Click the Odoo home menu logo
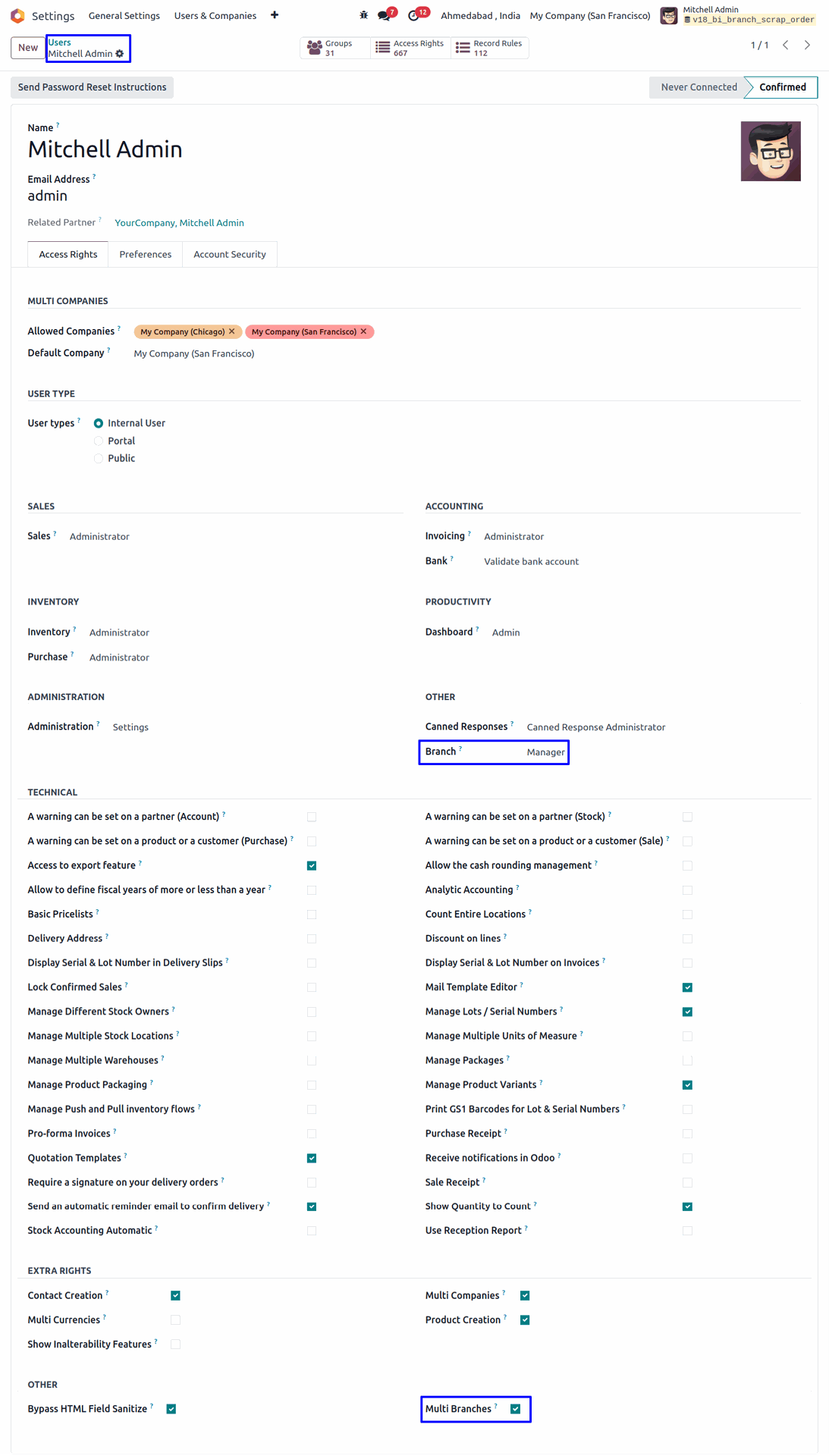 (x=17, y=15)
